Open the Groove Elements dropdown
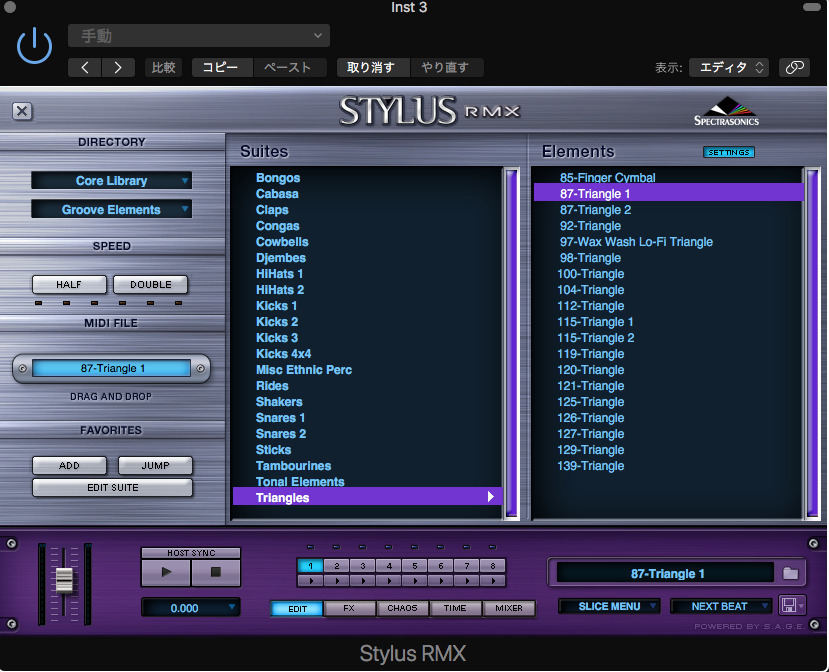This screenshot has height=672, width=829. pyautogui.click(x=111, y=210)
